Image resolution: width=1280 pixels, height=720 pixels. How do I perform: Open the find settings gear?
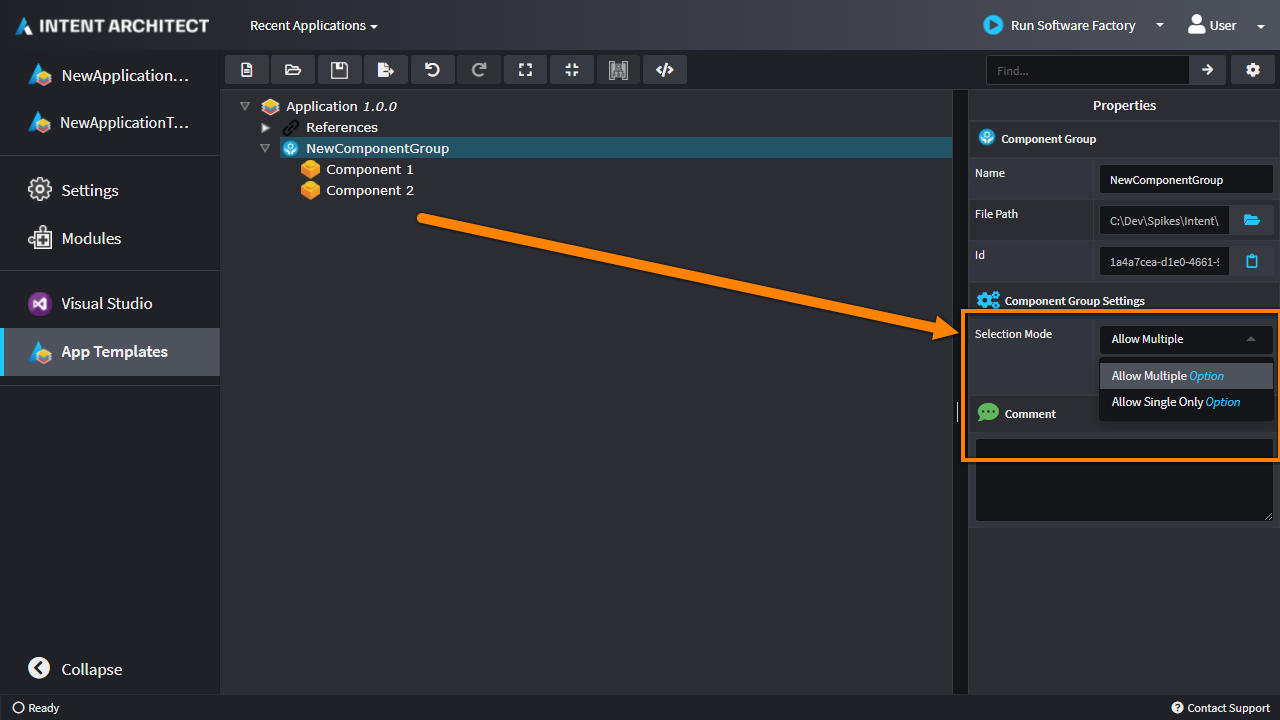coord(1253,70)
